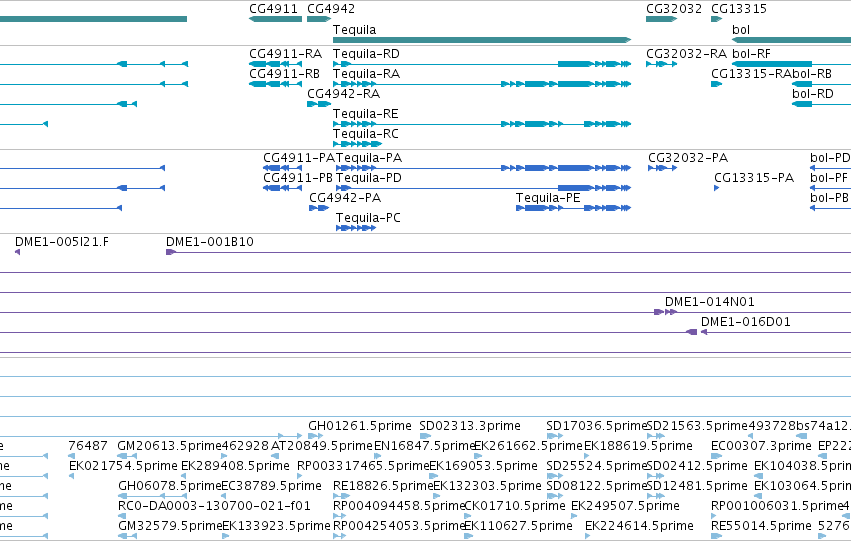Screen dimensions: 851x541
Task: Select BAC clone label DME1-016D01
Action: 746,322
